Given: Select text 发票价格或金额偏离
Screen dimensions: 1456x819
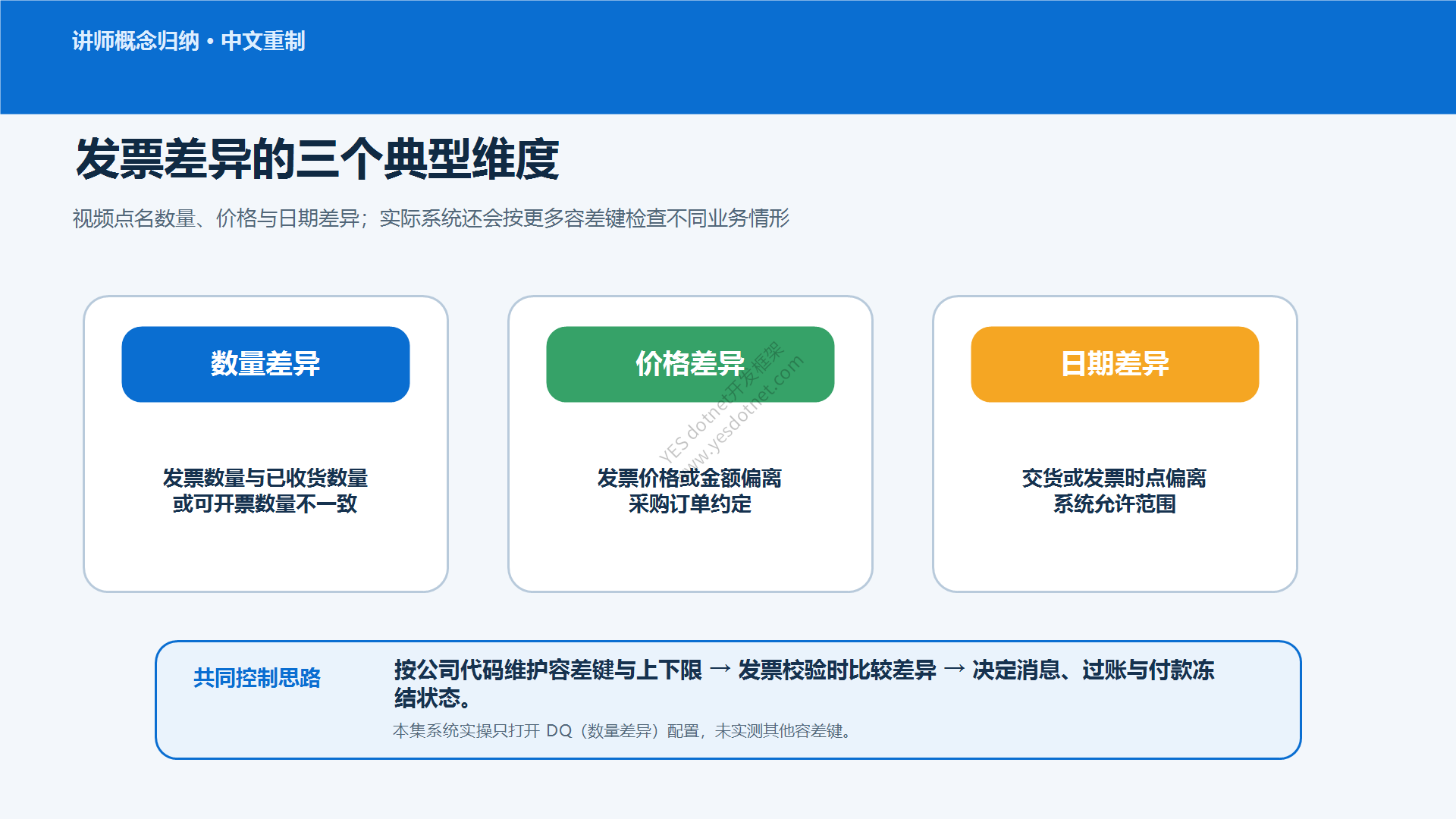Looking at the screenshot, I should coord(689,478).
